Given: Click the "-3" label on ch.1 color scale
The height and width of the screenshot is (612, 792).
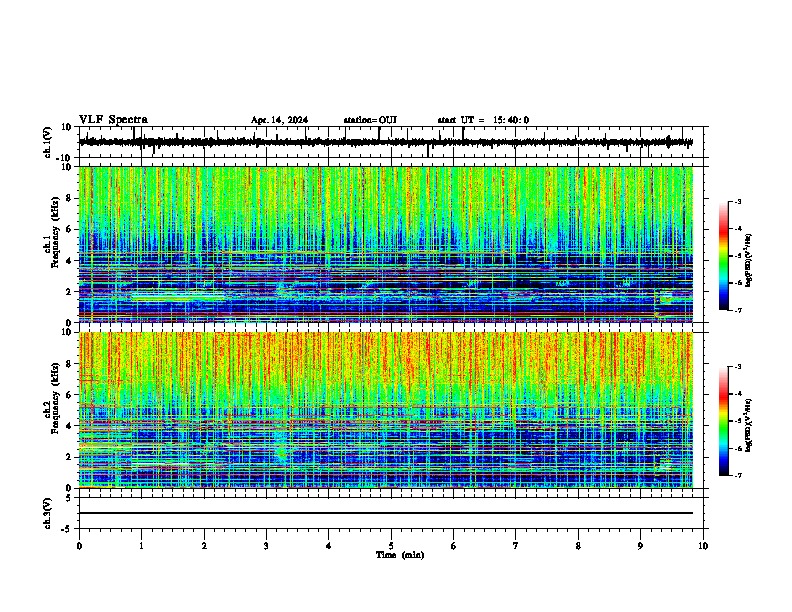Looking at the screenshot, I should [737, 201].
